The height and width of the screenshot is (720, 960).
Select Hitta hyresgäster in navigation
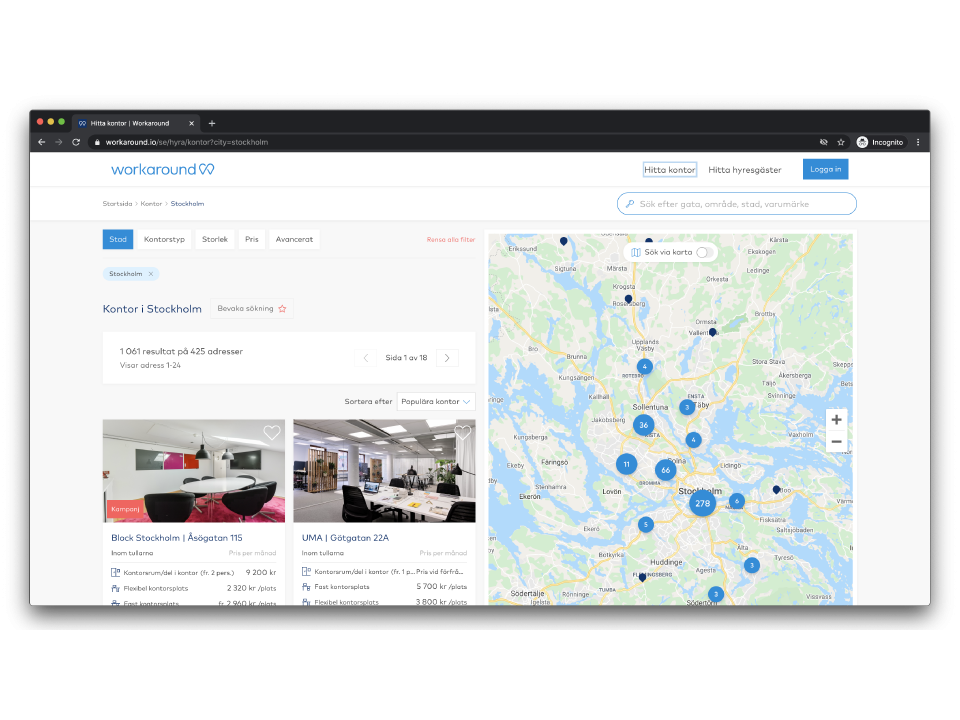click(744, 170)
